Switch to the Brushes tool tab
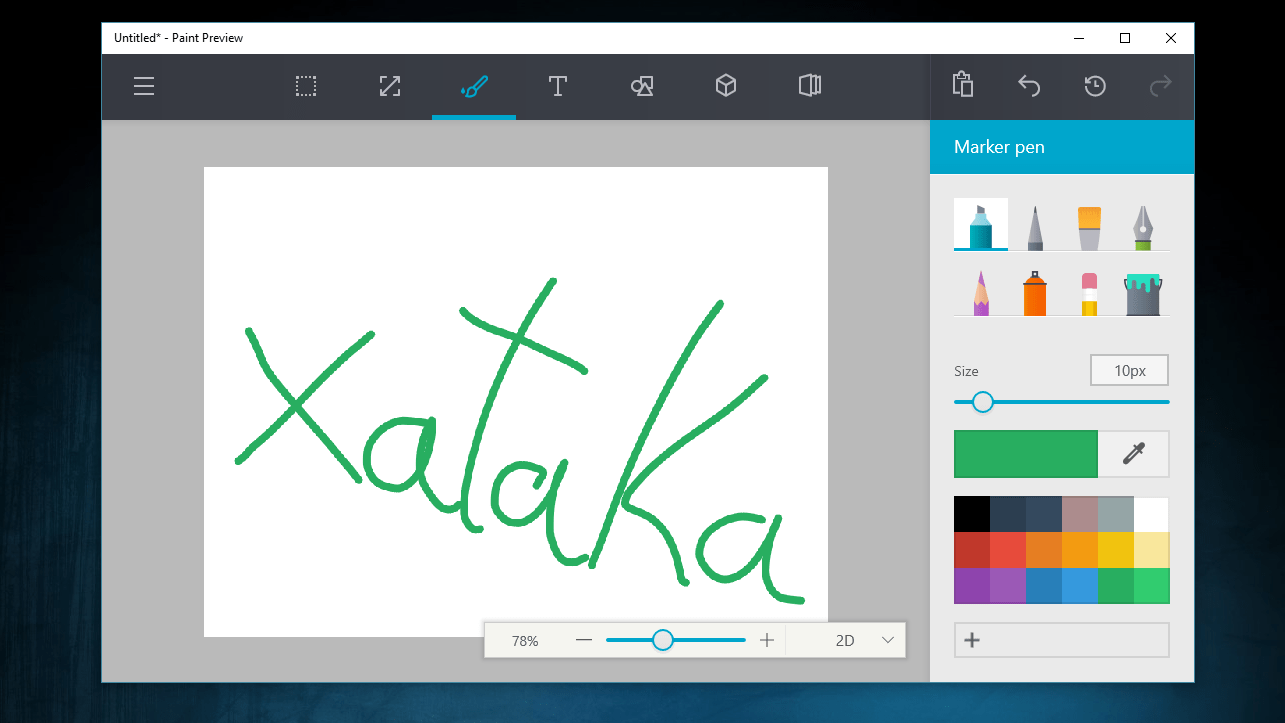 click(x=474, y=86)
